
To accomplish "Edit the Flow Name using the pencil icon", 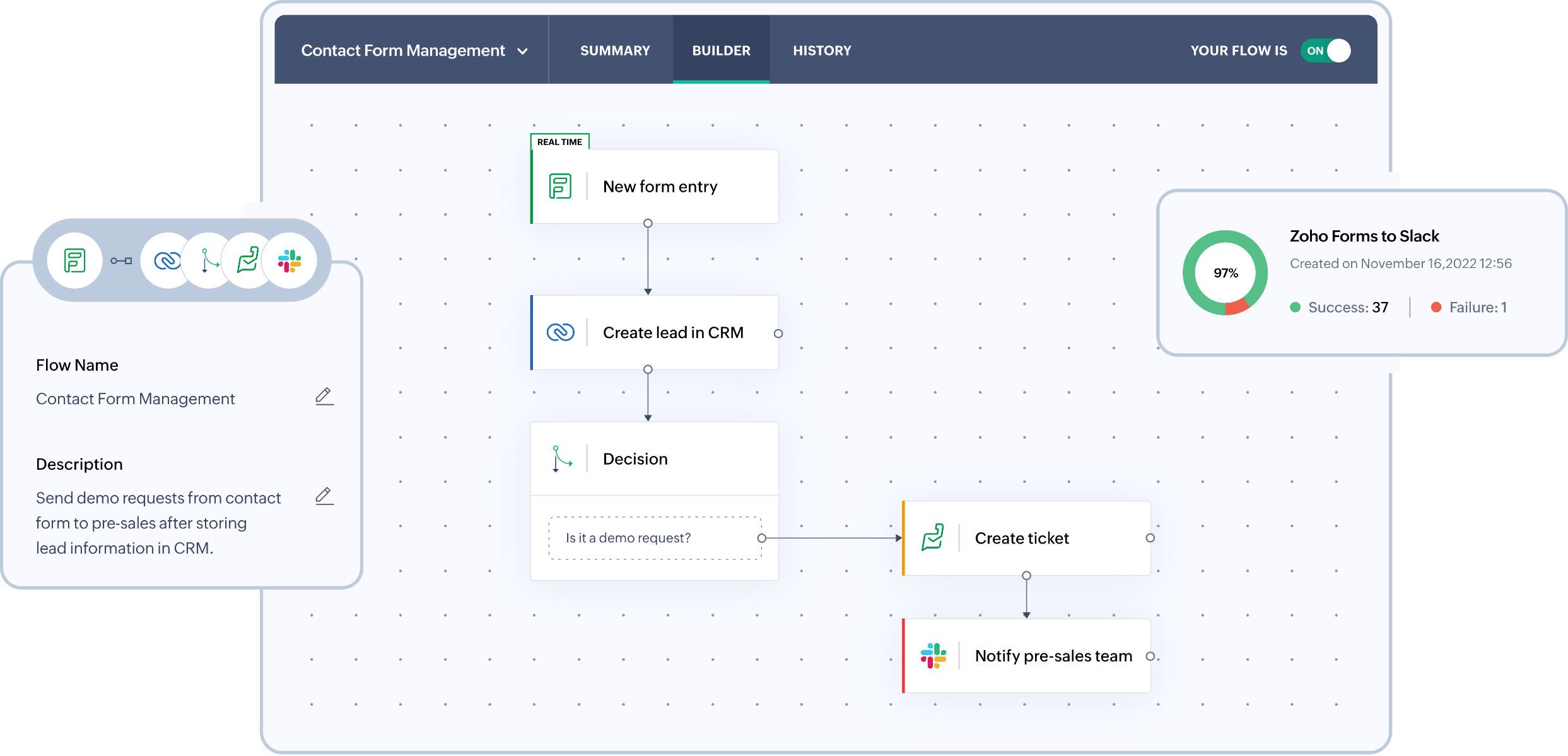I will point(324,395).
